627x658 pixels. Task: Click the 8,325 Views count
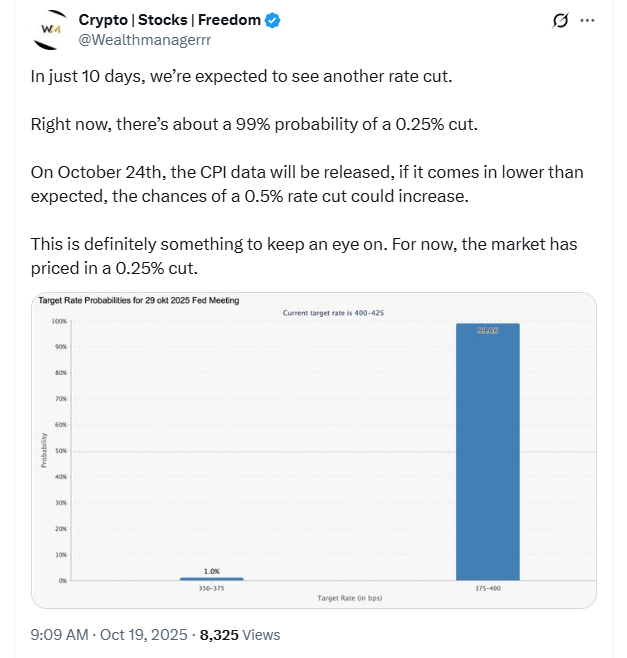[240, 634]
